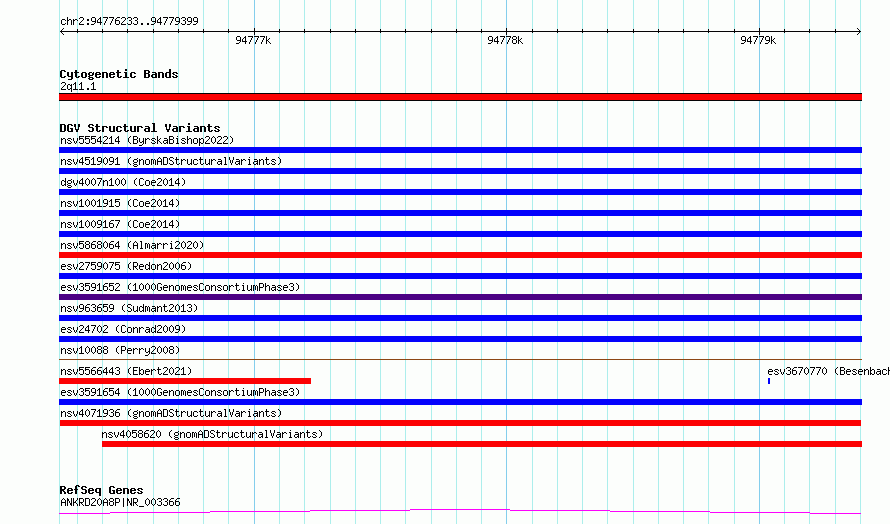The width and height of the screenshot is (890, 524).
Task: Select the purple bar under esv3591652
Action: point(460,297)
